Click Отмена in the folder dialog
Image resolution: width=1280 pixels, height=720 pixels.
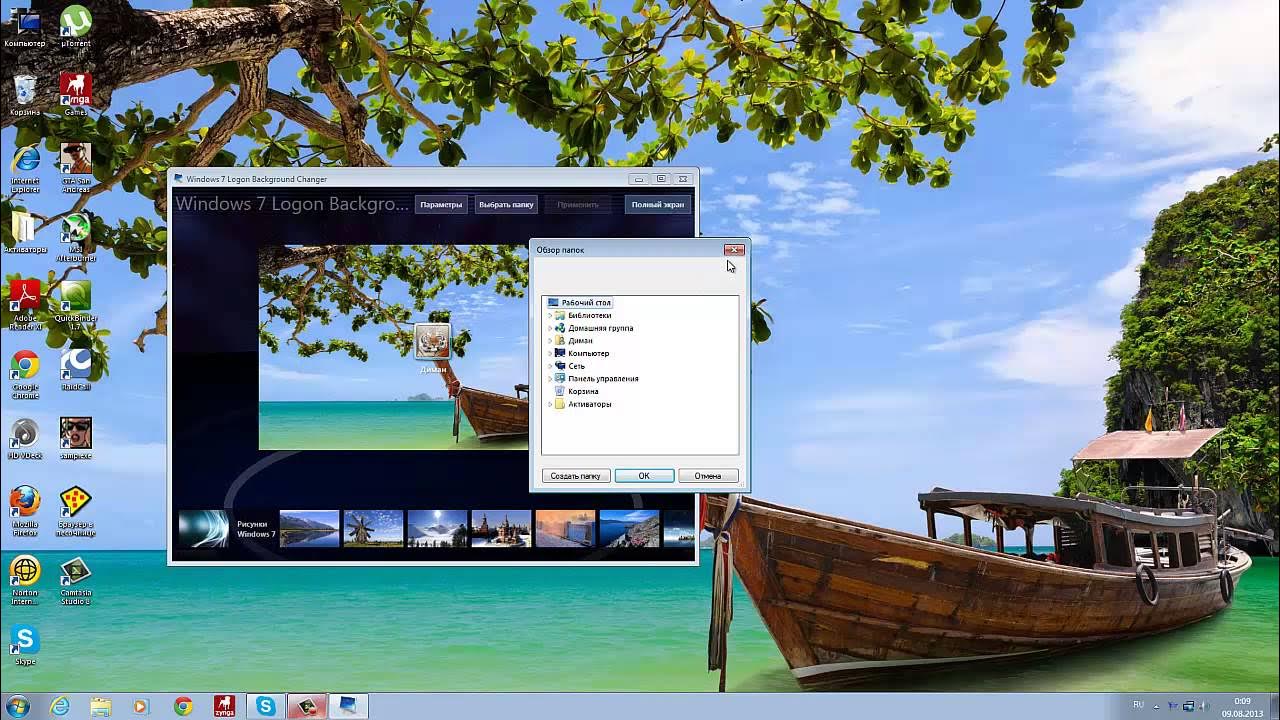pyautogui.click(x=708, y=476)
